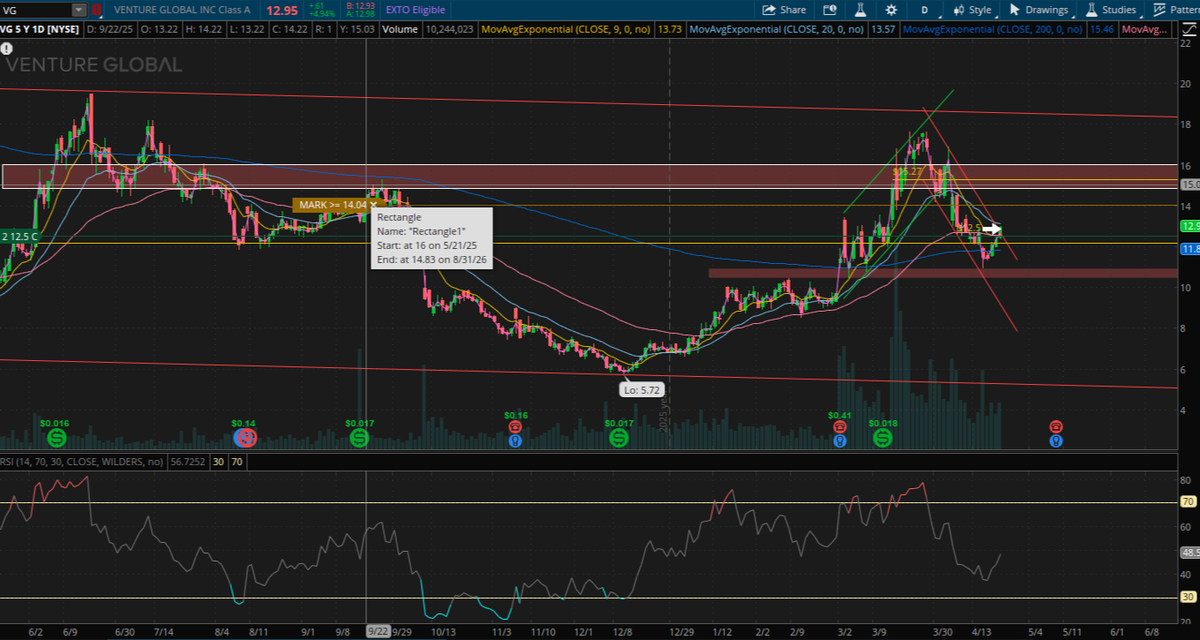The width and height of the screenshot is (1200, 640).
Task: Click the chart snapshot calendar icon next to Share
Action: 831,10
